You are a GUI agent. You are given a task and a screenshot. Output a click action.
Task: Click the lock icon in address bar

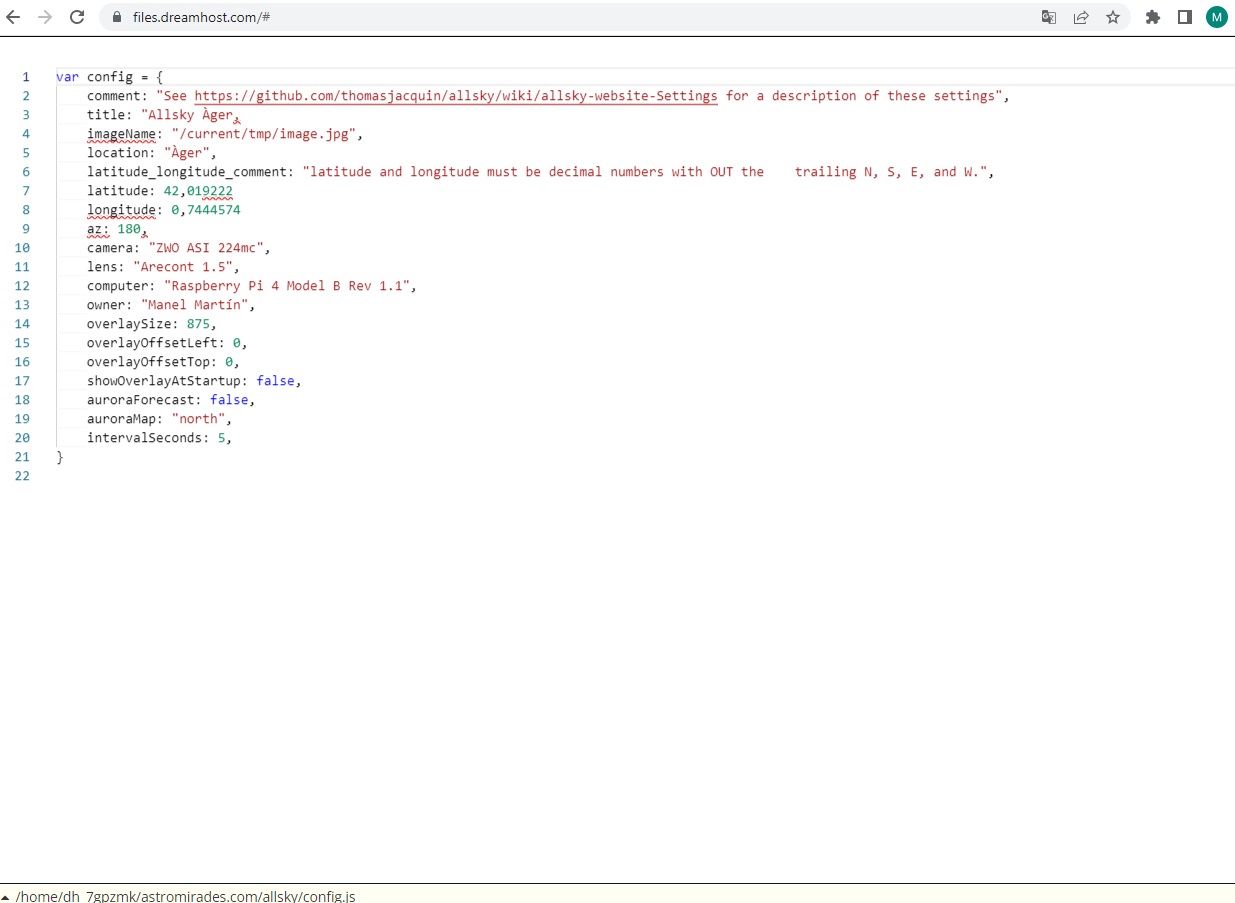[x=116, y=17]
